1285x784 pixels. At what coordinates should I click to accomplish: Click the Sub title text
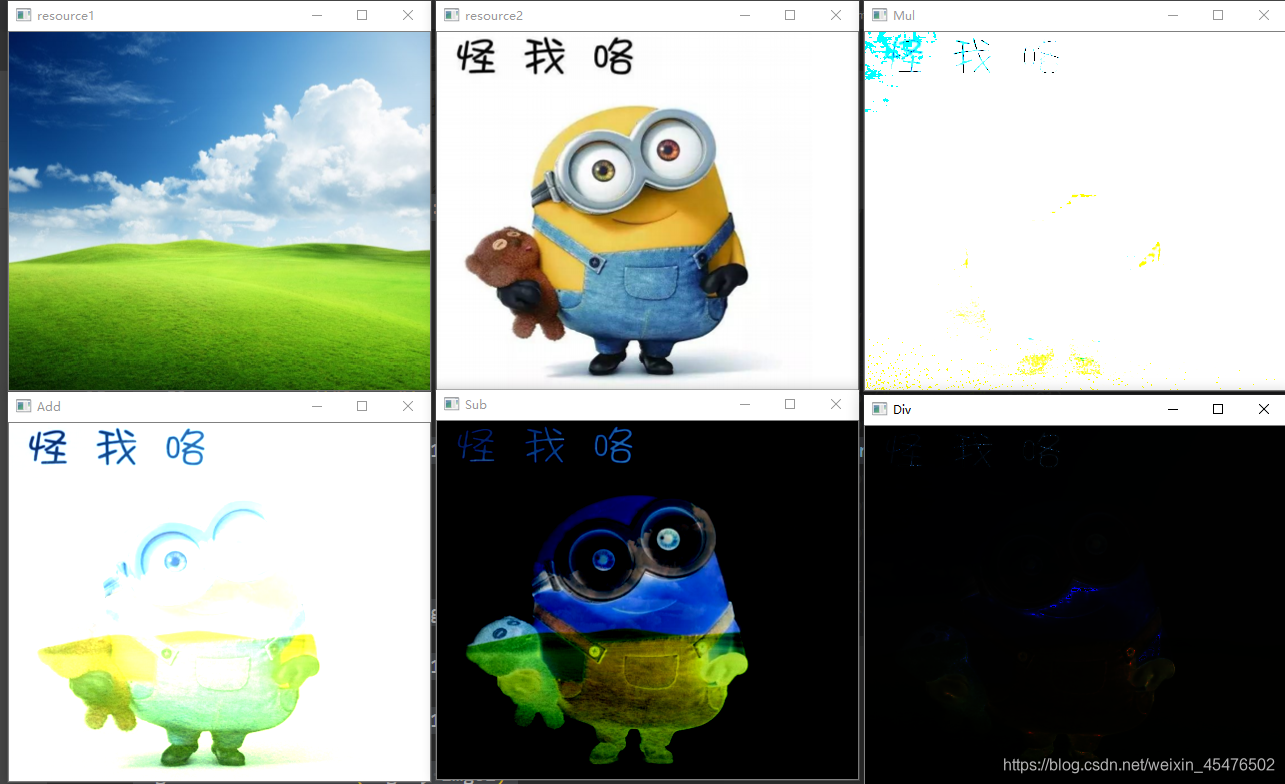pyautogui.click(x=476, y=405)
